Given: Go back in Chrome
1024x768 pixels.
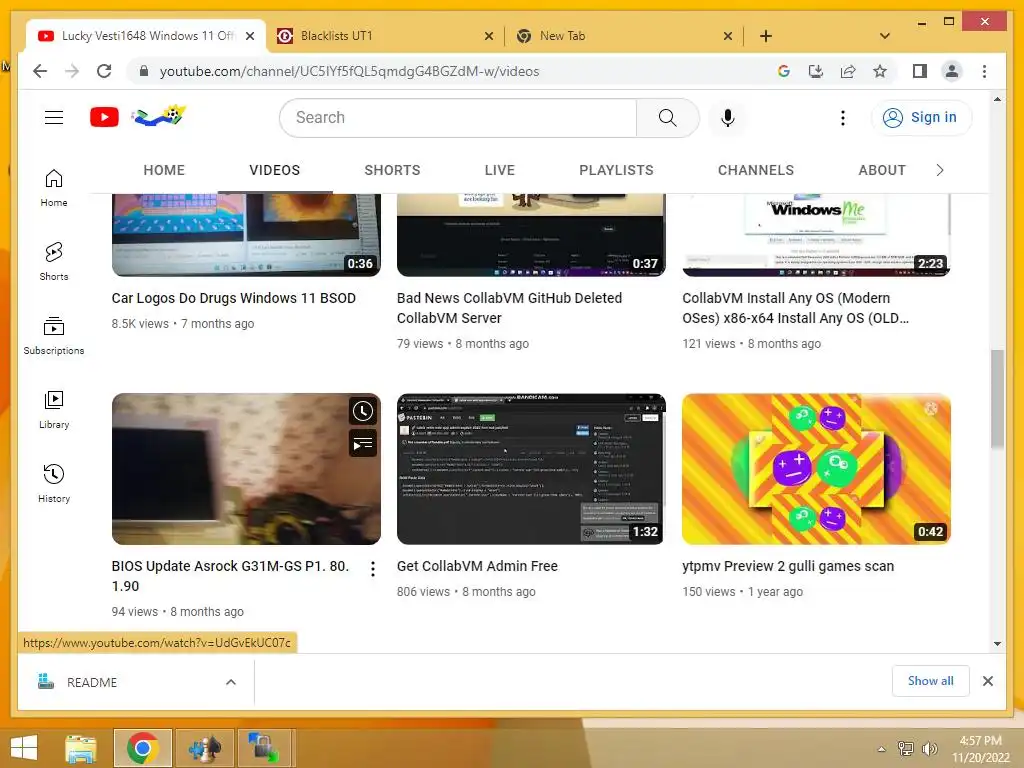Looking at the screenshot, I should [40, 71].
